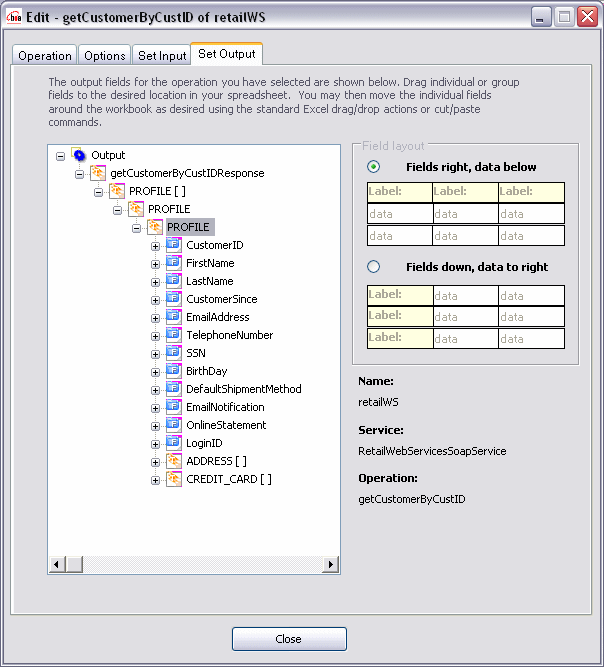The height and width of the screenshot is (667, 604).
Task: Click the getCustomerByCustID operation value
Action: [x=412, y=499]
